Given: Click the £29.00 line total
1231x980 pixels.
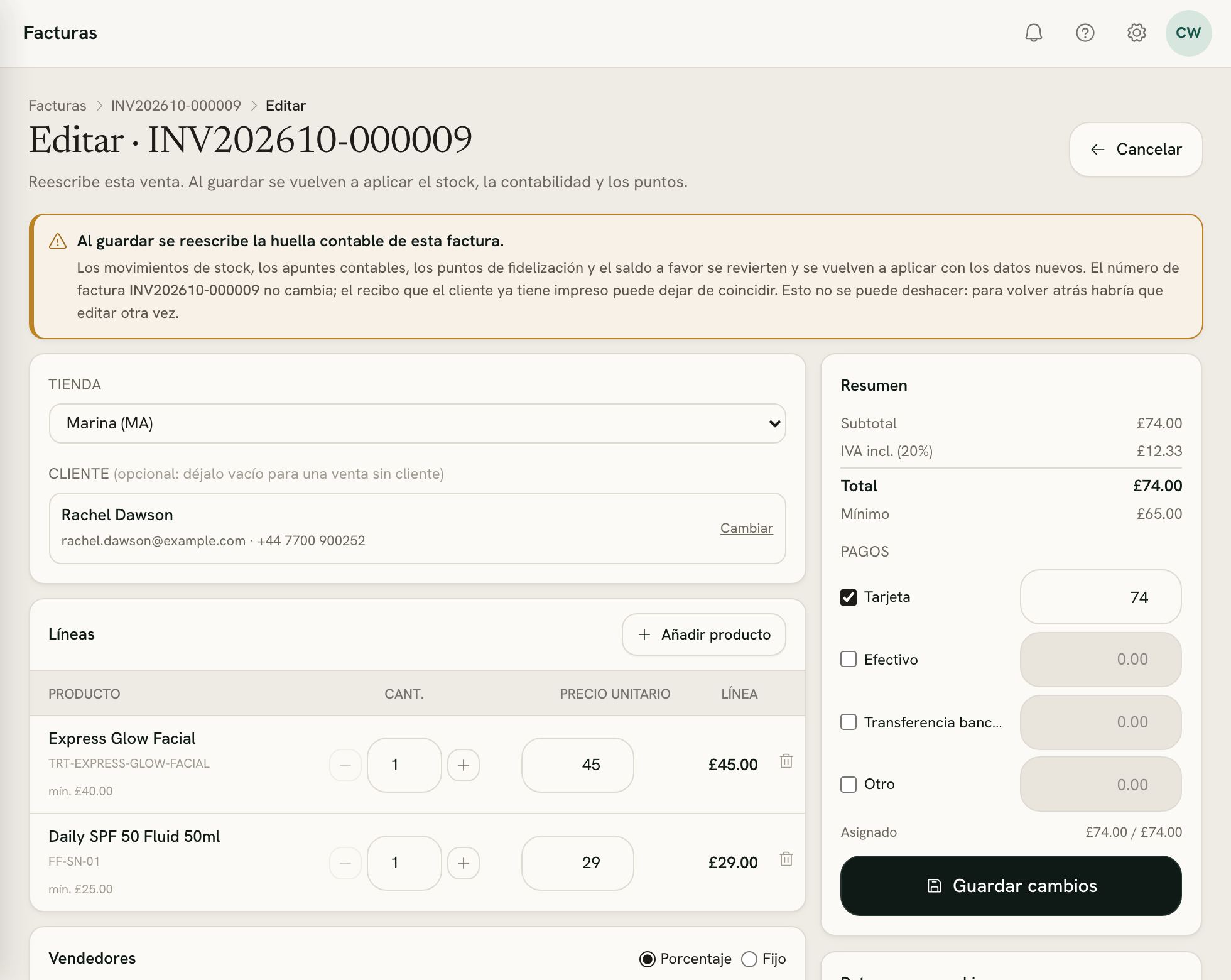Looking at the screenshot, I should 733,863.
